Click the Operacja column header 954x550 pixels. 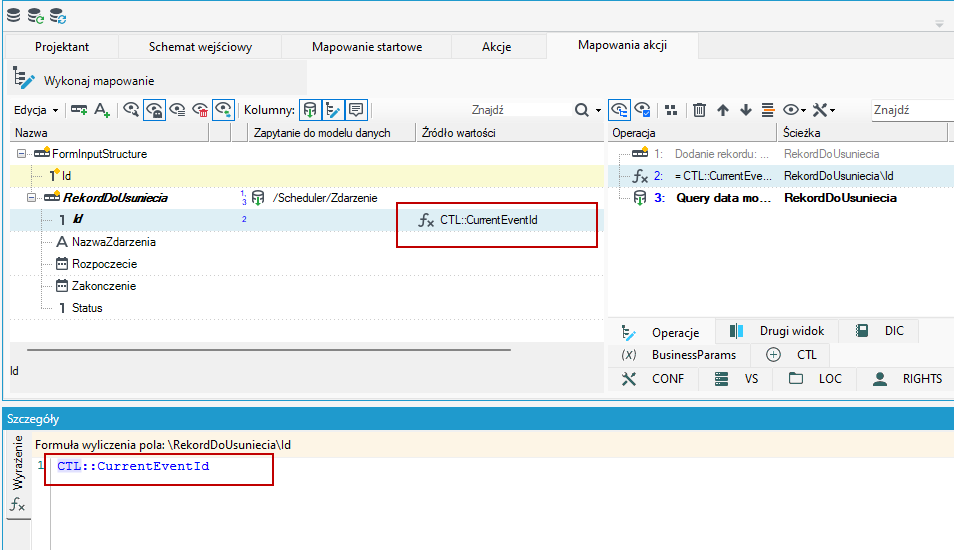pos(692,133)
